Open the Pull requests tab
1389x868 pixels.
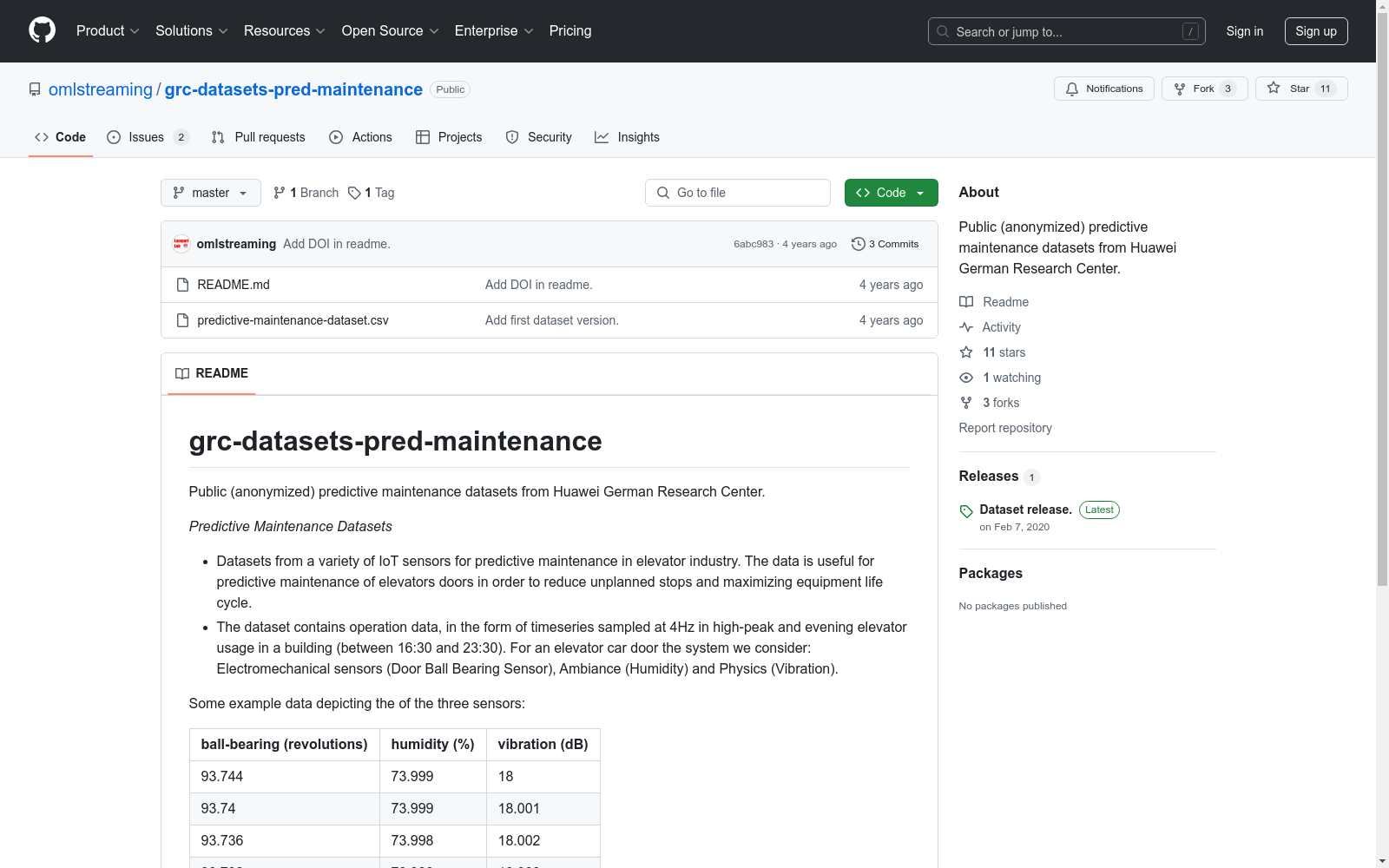259,137
